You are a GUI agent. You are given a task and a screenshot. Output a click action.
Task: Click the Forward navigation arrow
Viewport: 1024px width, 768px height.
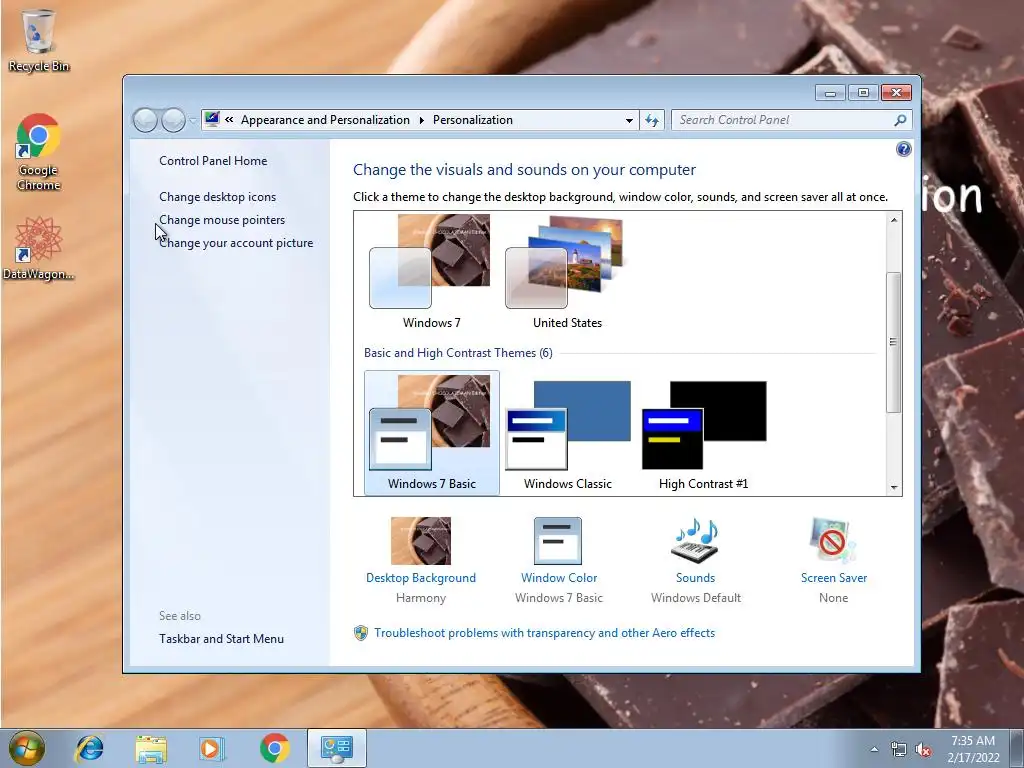click(173, 120)
